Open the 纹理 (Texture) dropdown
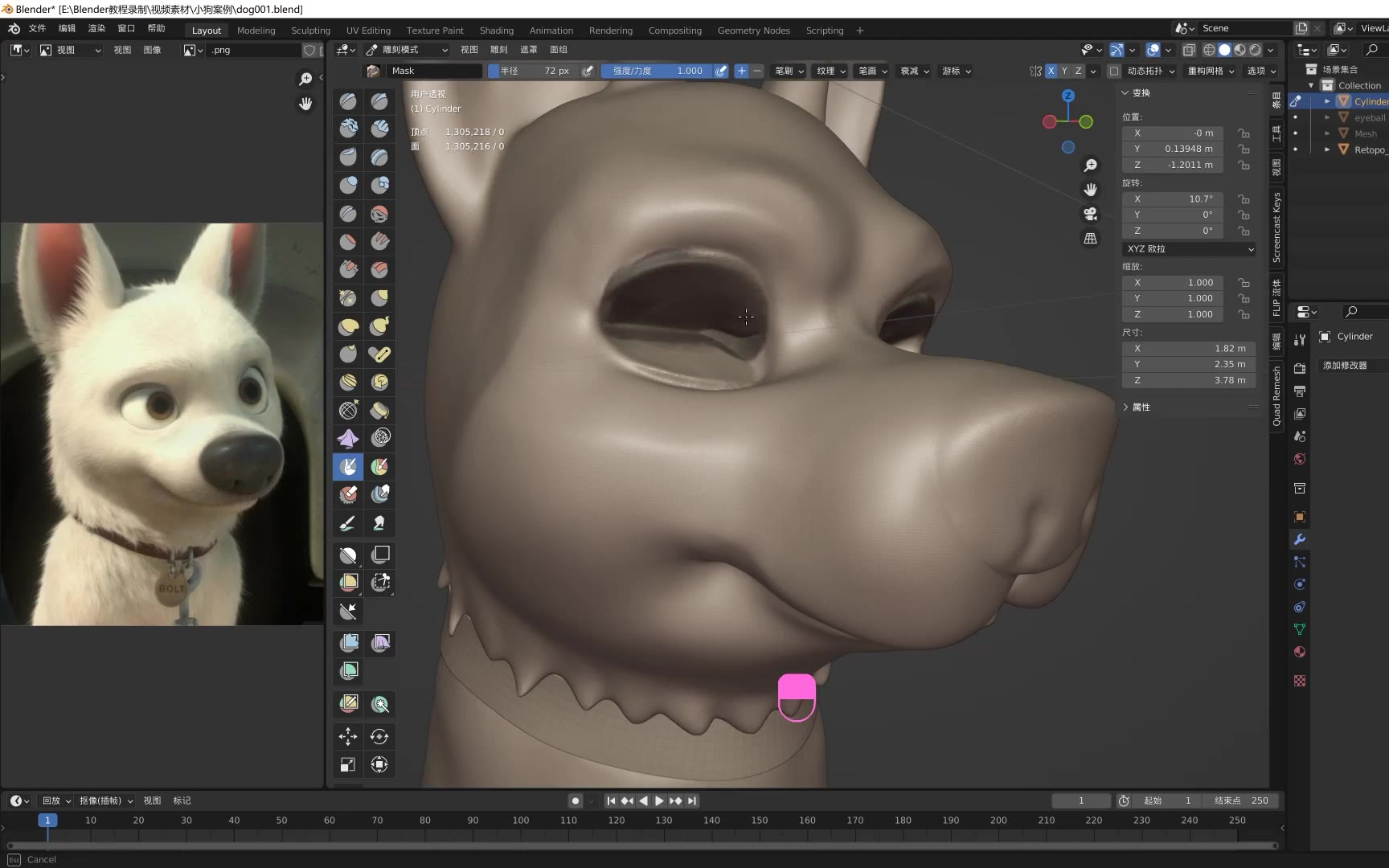1389x868 pixels. point(831,71)
